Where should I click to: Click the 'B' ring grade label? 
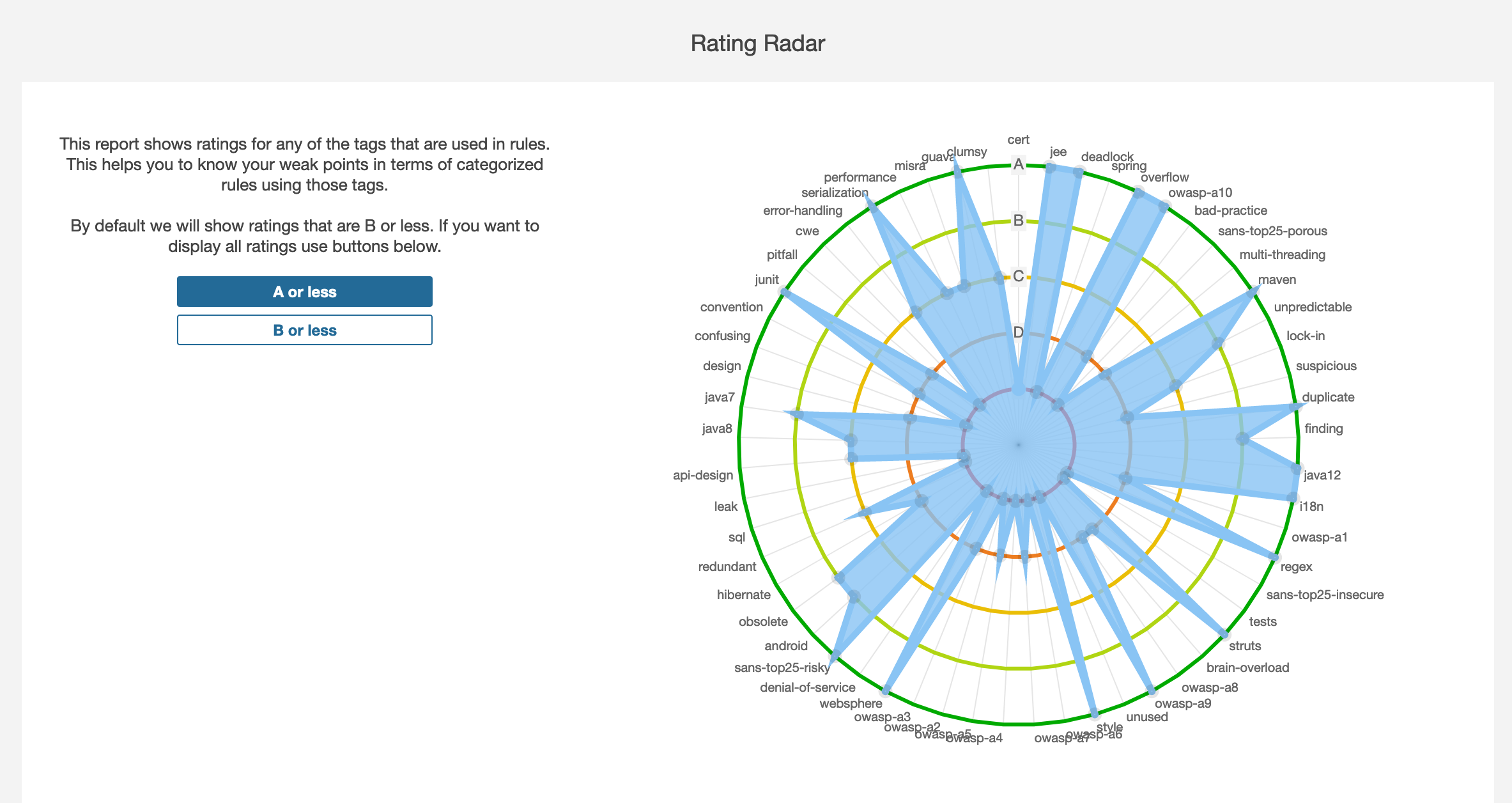tap(1019, 221)
